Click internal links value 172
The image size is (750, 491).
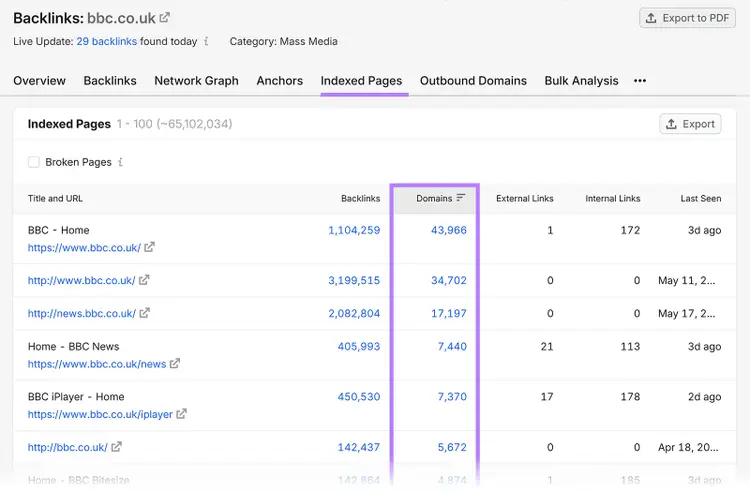pyautogui.click(x=630, y=230)
